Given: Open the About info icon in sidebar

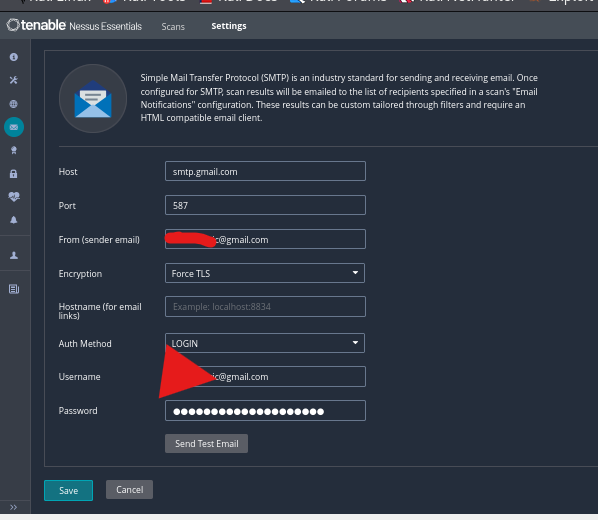Looking at the screenshot, I should (x=14, y=57).
